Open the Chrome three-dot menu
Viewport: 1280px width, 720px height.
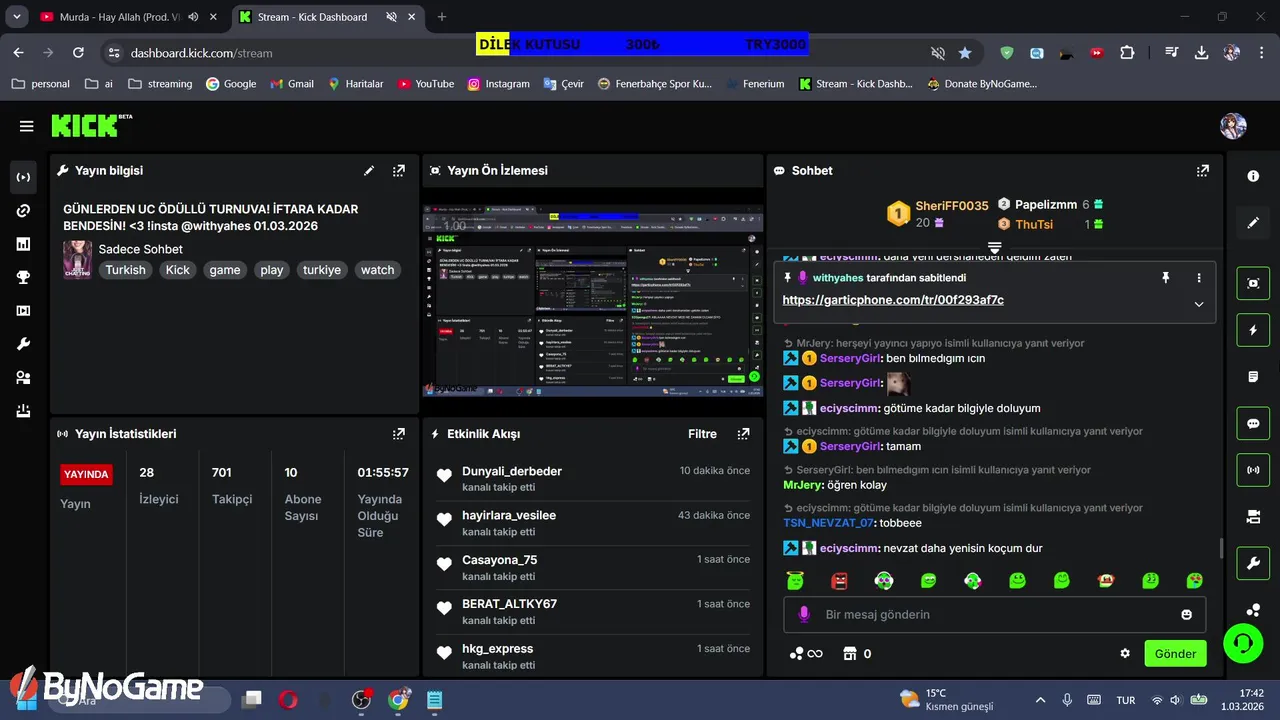[x=1263, y=53]
